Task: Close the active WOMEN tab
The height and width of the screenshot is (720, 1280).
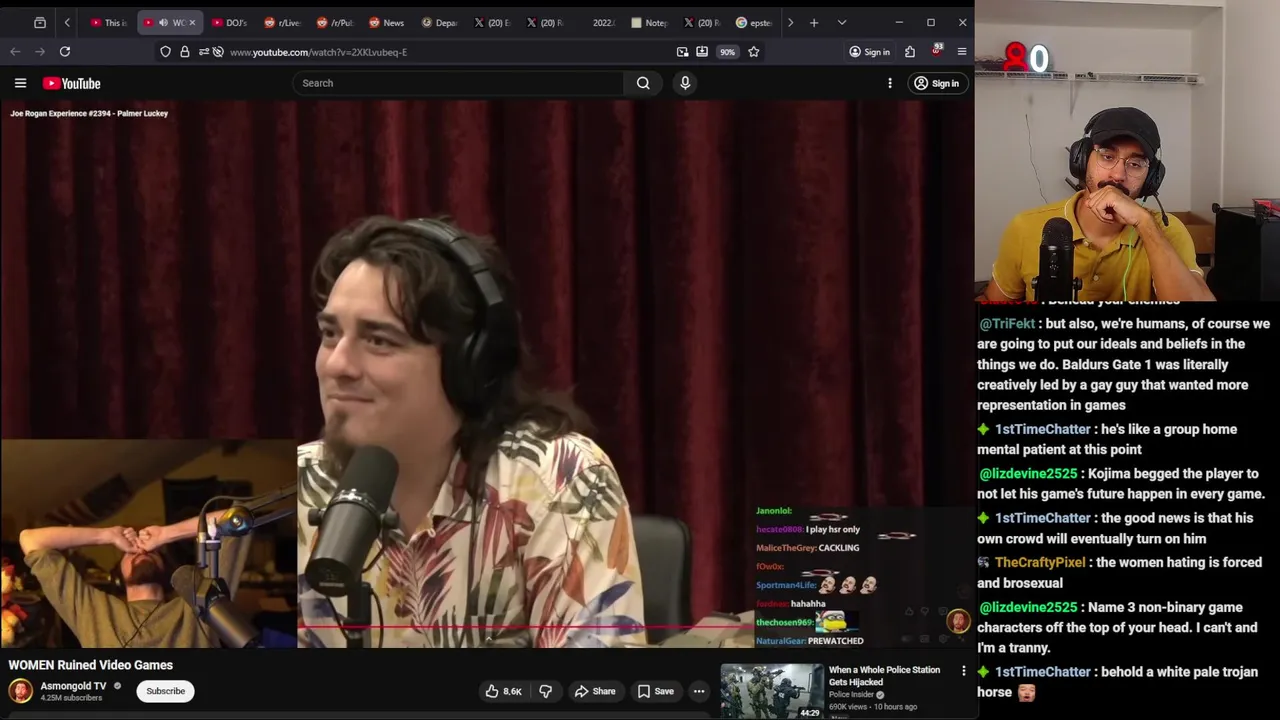Action: (192, 22)
